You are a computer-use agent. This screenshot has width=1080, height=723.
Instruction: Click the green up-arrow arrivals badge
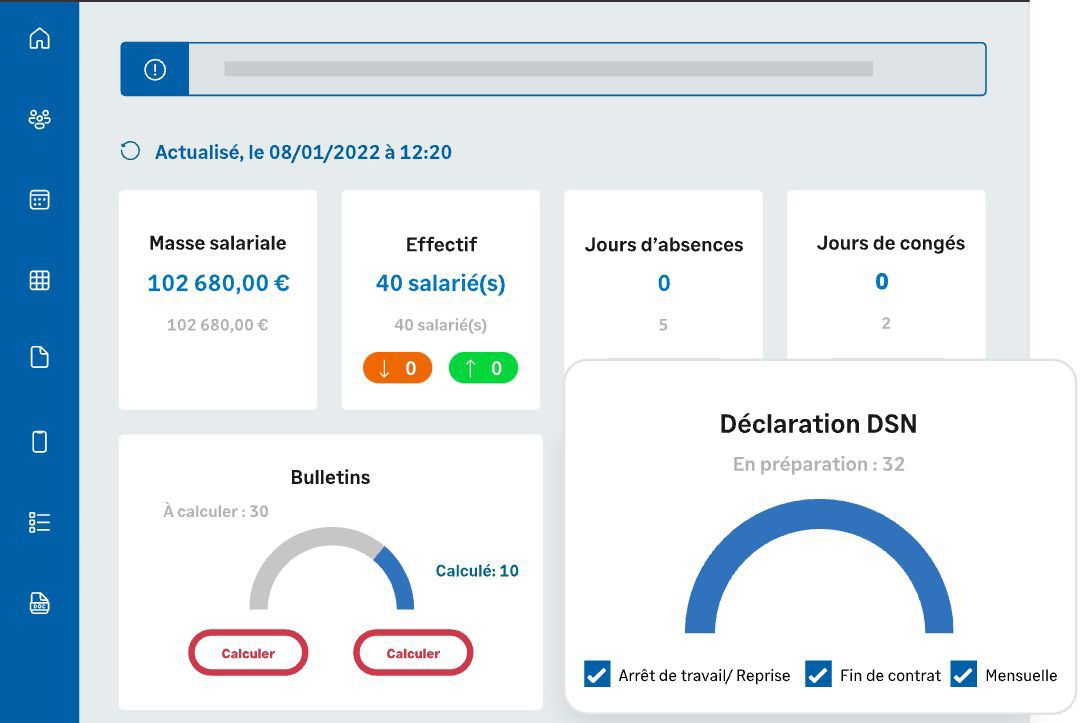(483, 368)
